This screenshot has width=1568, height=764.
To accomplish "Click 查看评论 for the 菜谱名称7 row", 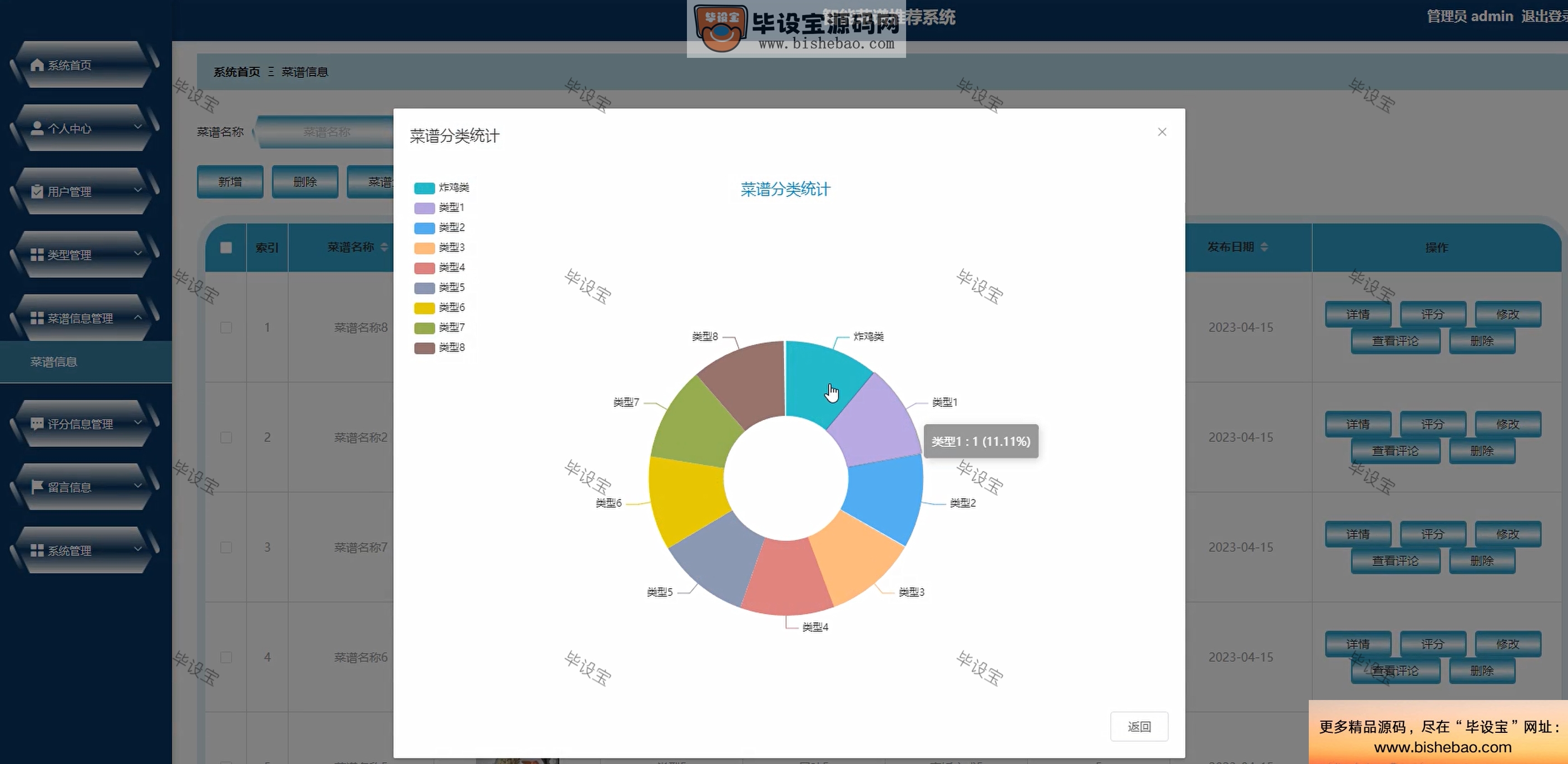I will coord(1395,561).
